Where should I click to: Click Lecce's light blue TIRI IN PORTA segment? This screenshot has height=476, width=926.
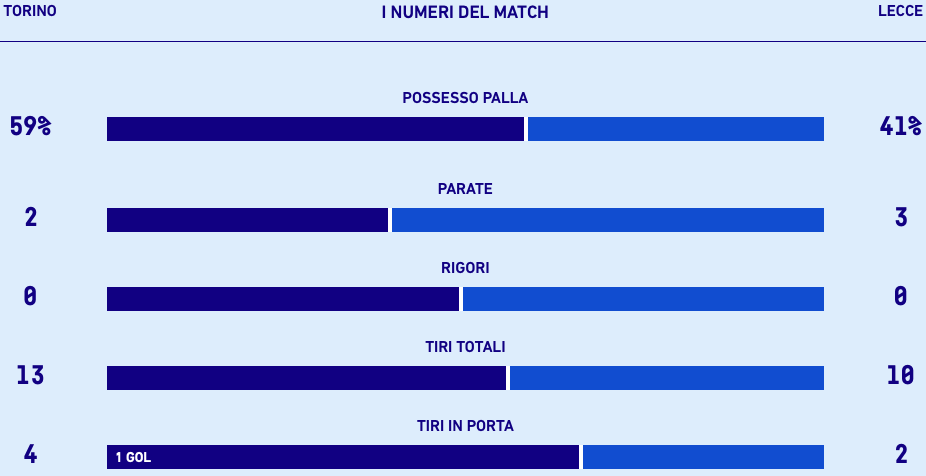pos(703,457)
